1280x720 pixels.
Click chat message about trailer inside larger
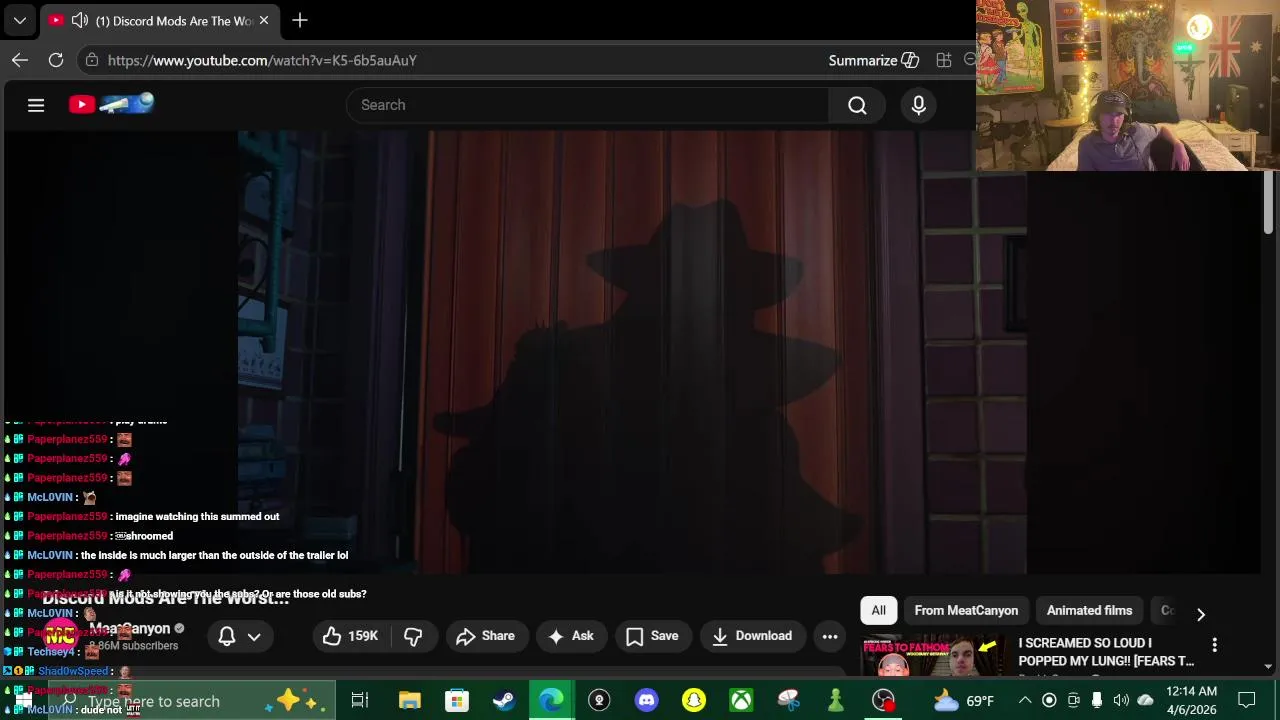click(x=214, y=555)
